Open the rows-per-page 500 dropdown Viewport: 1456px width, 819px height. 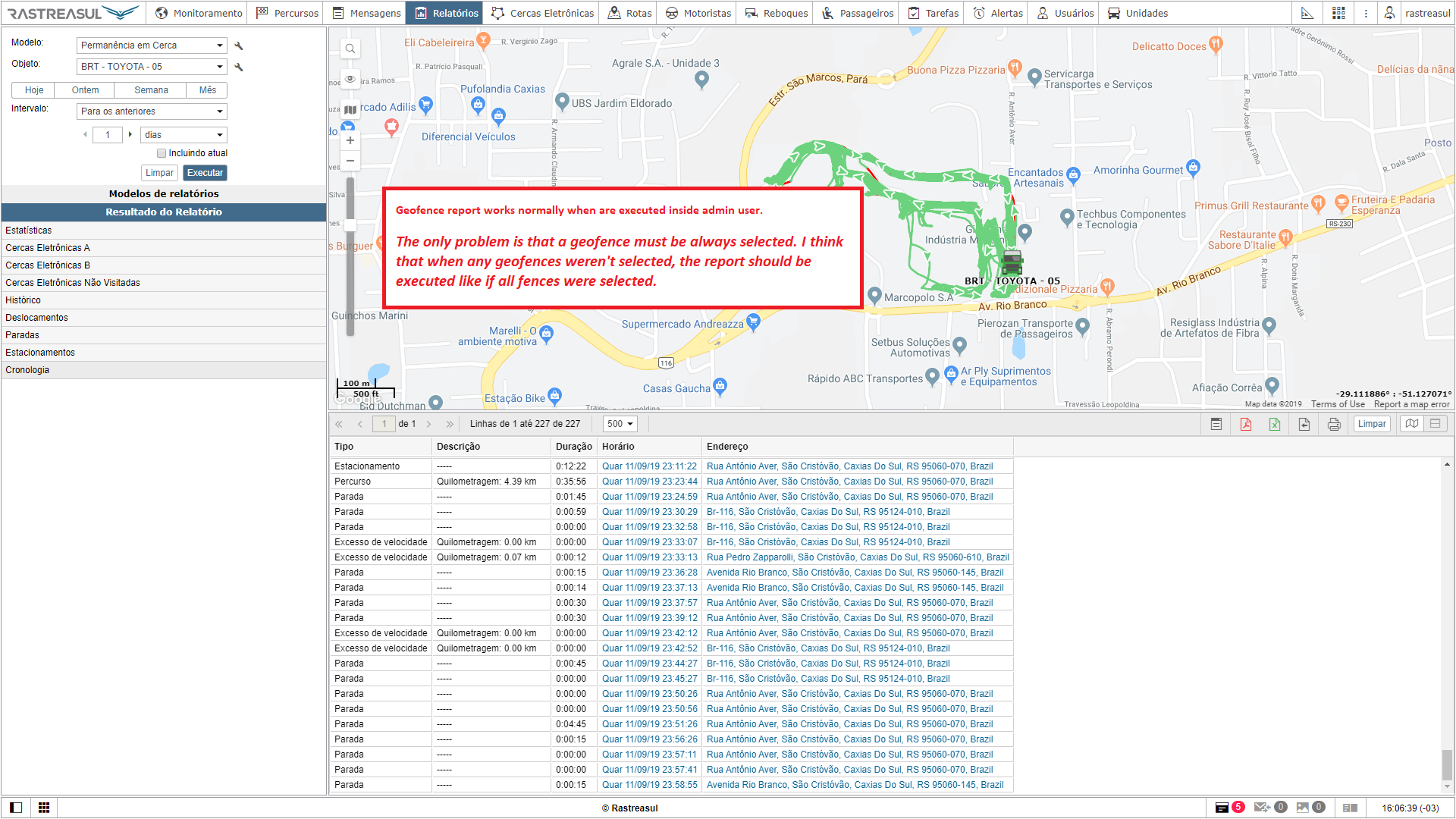tap(620, 424)
